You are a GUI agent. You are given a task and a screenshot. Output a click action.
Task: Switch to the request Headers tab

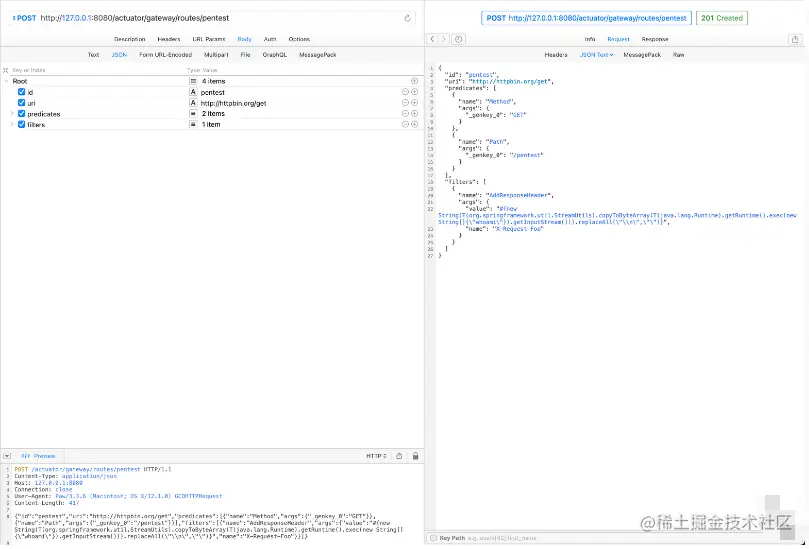169,39
